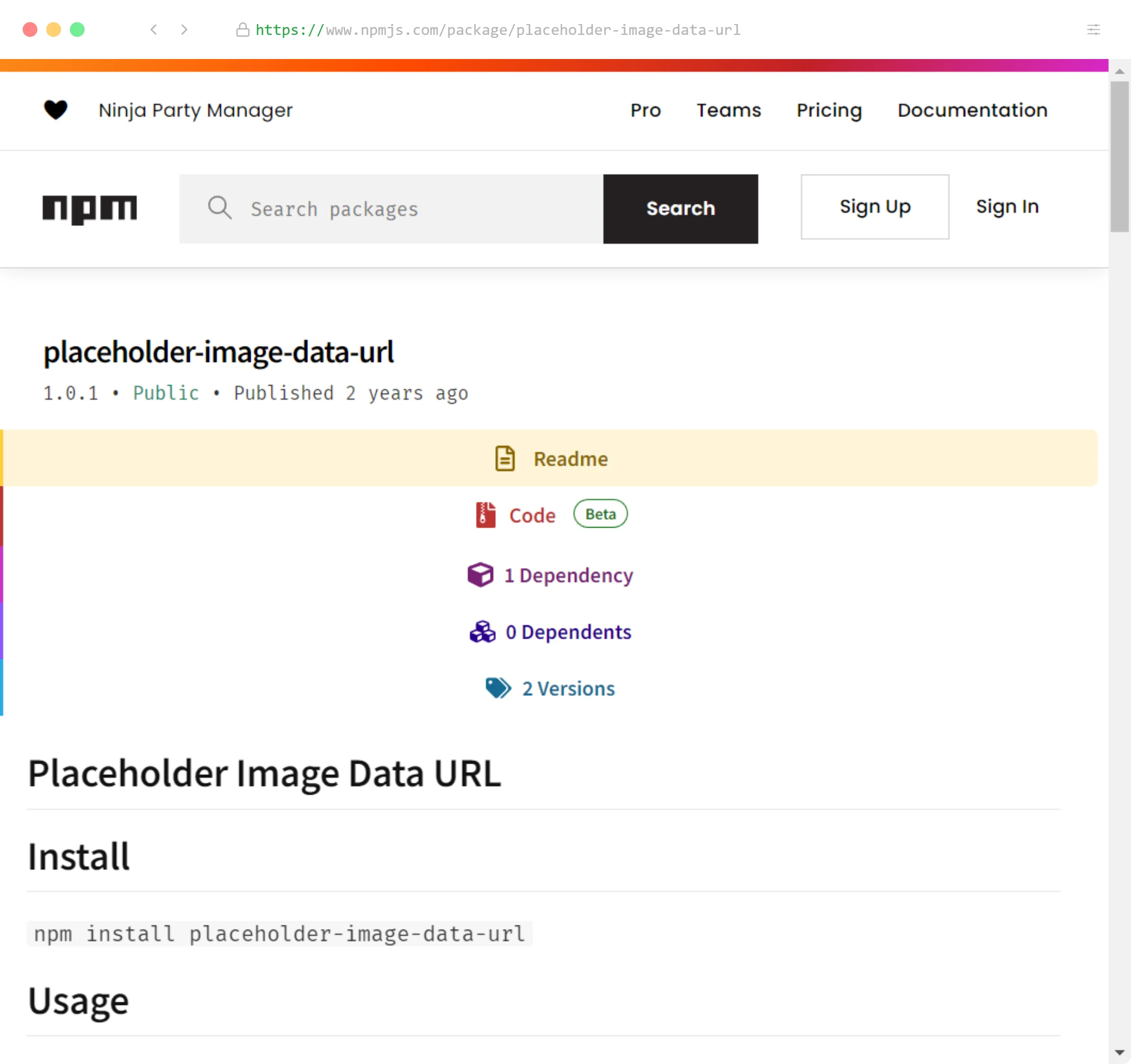The image size is (1131, 1064).
Task: Click the browser forward arrow
Action: [x=184, y=30]
